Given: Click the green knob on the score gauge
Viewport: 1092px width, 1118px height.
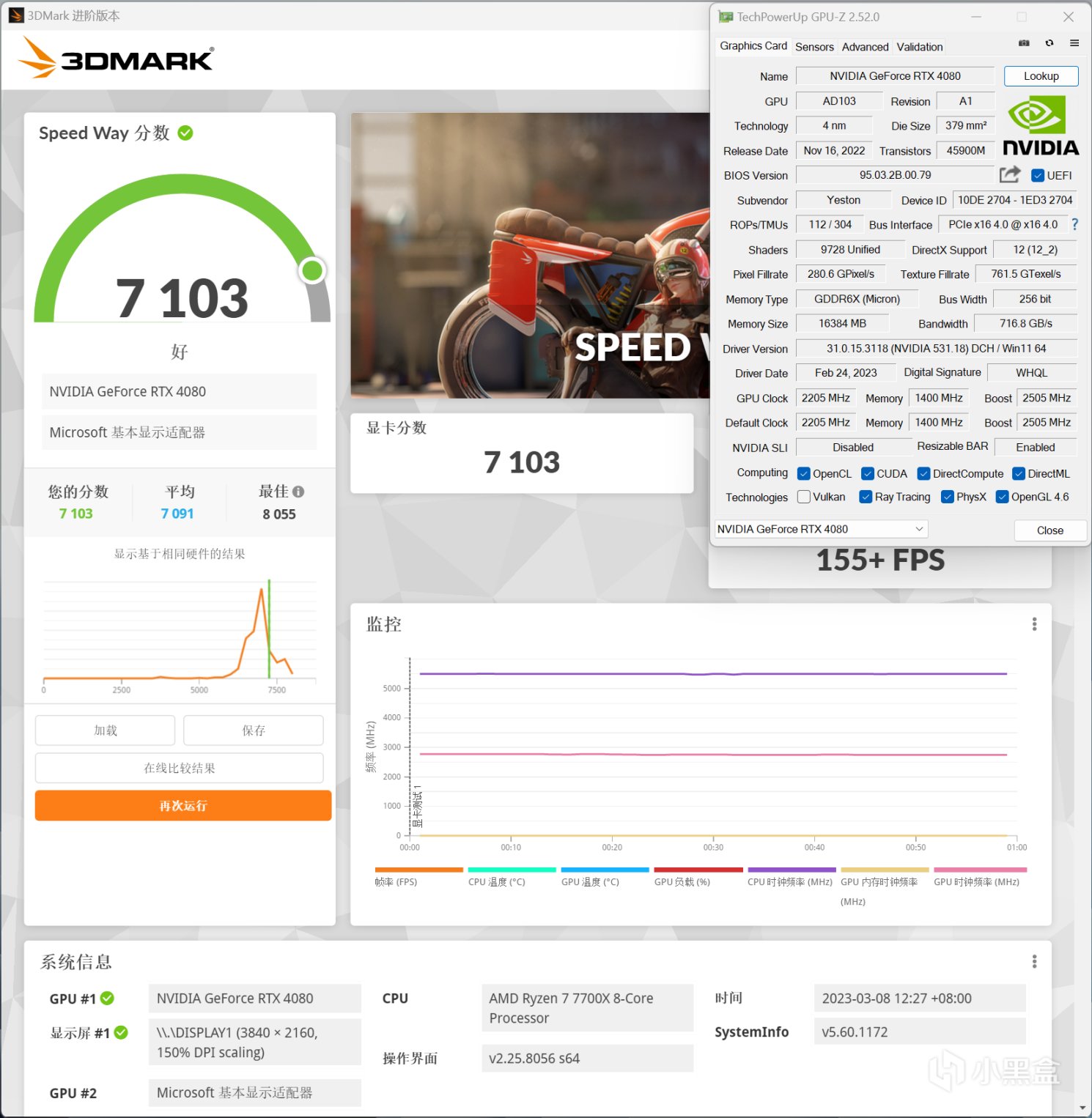Looking at the screenshot, I should click(312, 270).
